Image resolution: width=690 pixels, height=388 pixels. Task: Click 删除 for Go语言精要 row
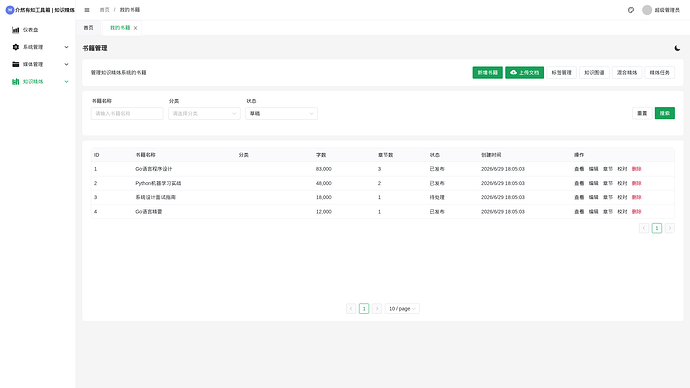pyautogui.click(x=637, y=212)
